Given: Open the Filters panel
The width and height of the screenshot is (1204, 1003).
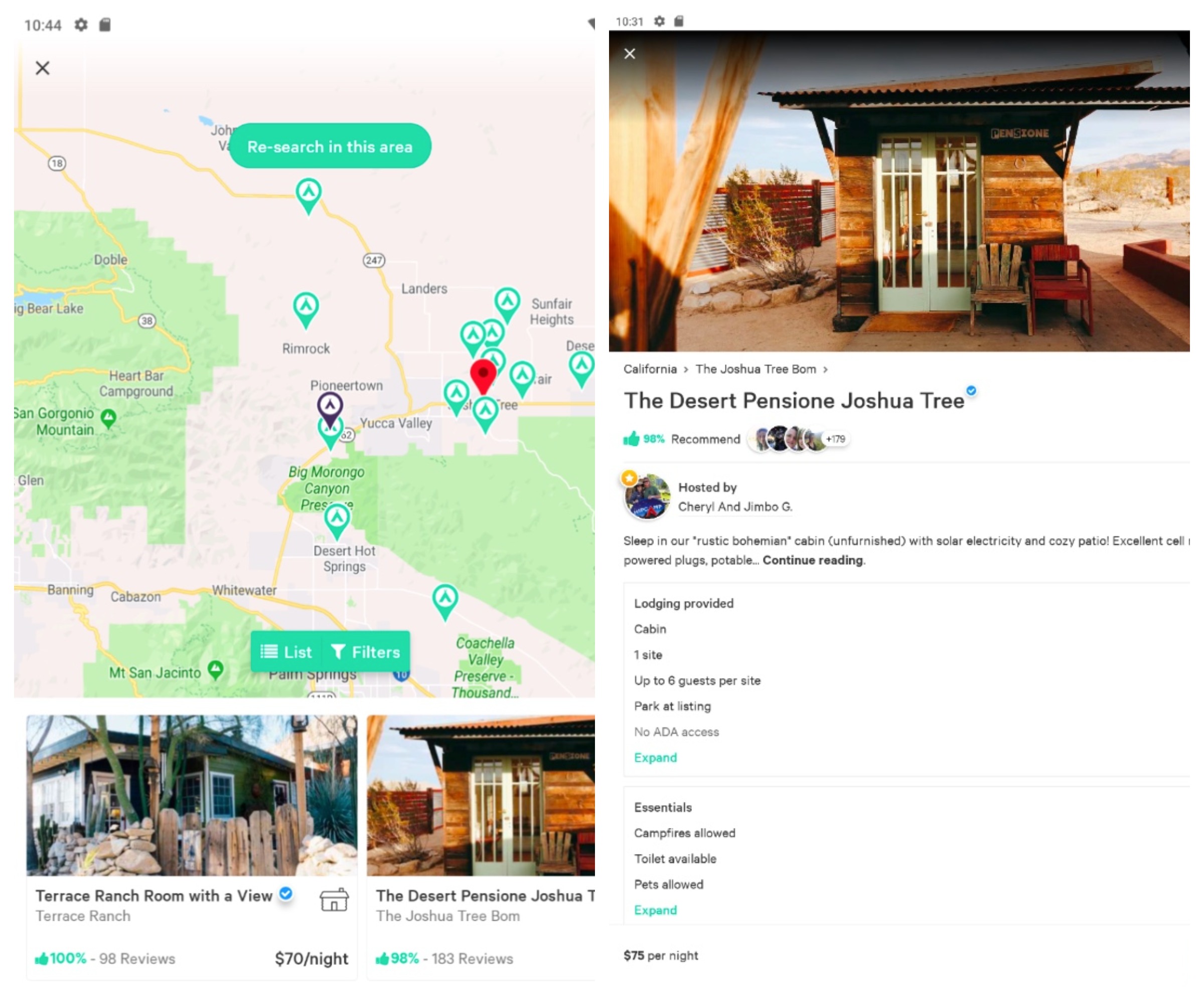Looking at the screenshot, I should pos(366,651).
